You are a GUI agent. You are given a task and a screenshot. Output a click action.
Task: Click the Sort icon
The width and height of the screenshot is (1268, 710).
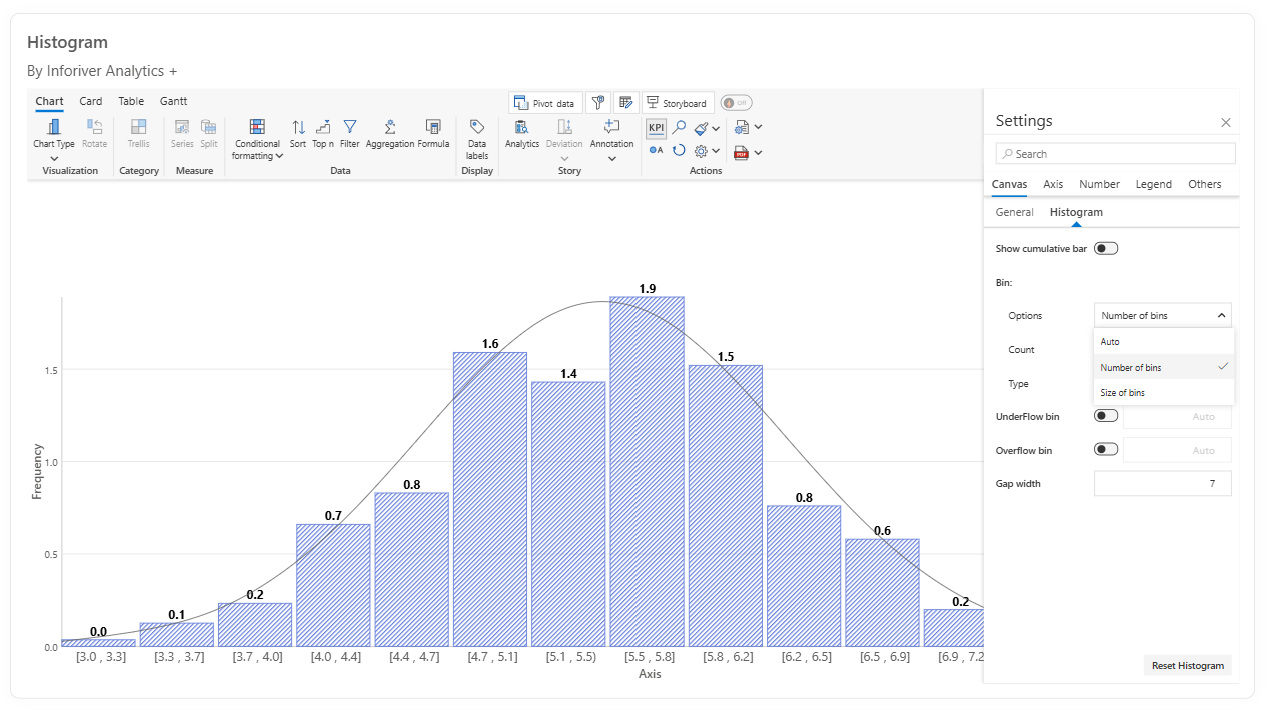[298, 127]
